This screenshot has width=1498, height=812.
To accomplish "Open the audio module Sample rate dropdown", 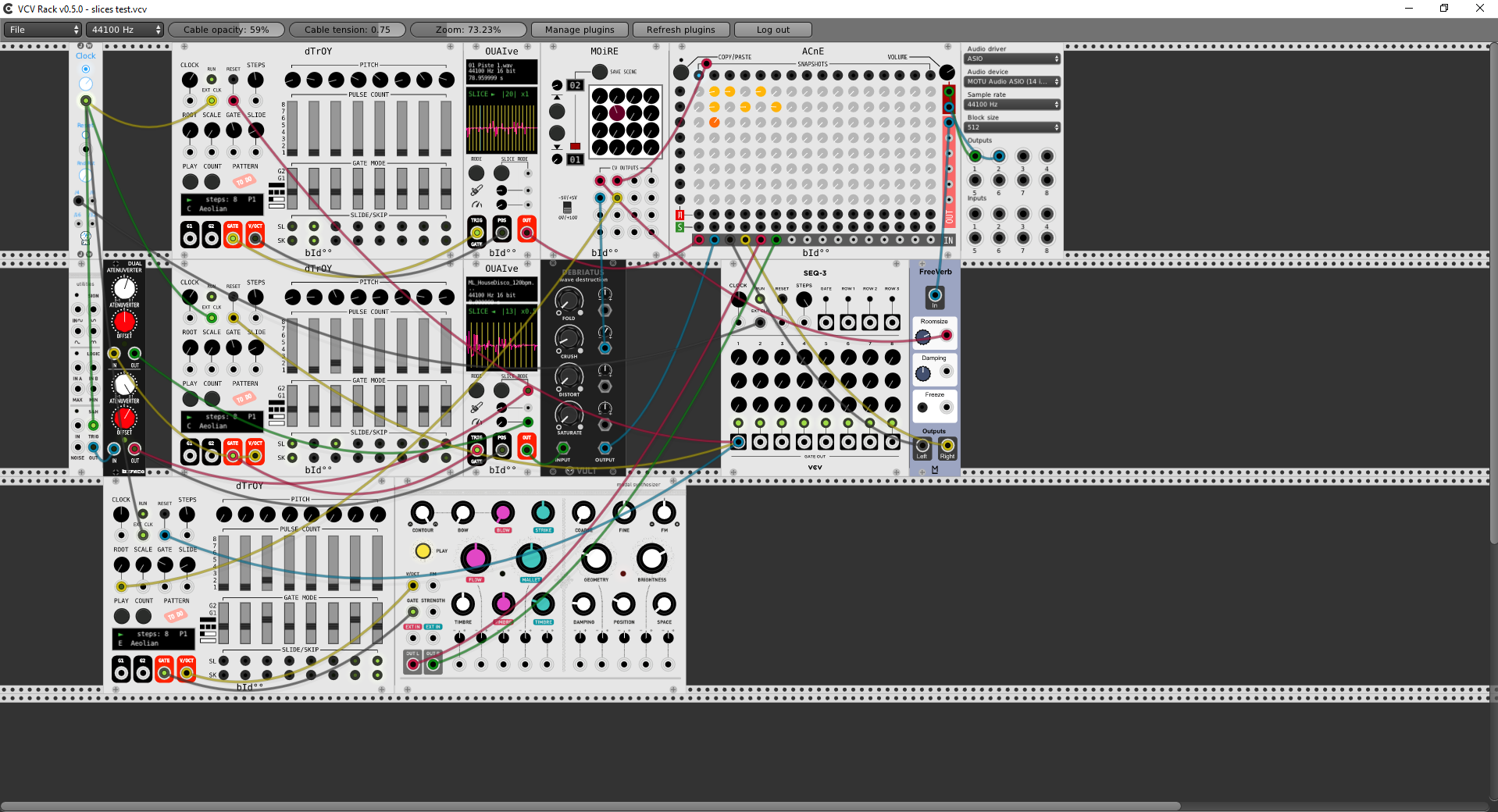I will point(1012,104).
